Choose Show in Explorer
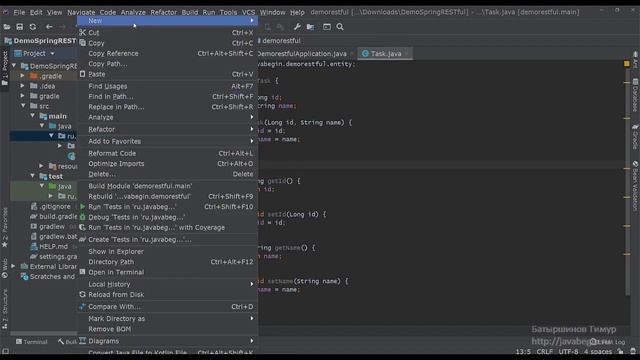 point(167,251)
